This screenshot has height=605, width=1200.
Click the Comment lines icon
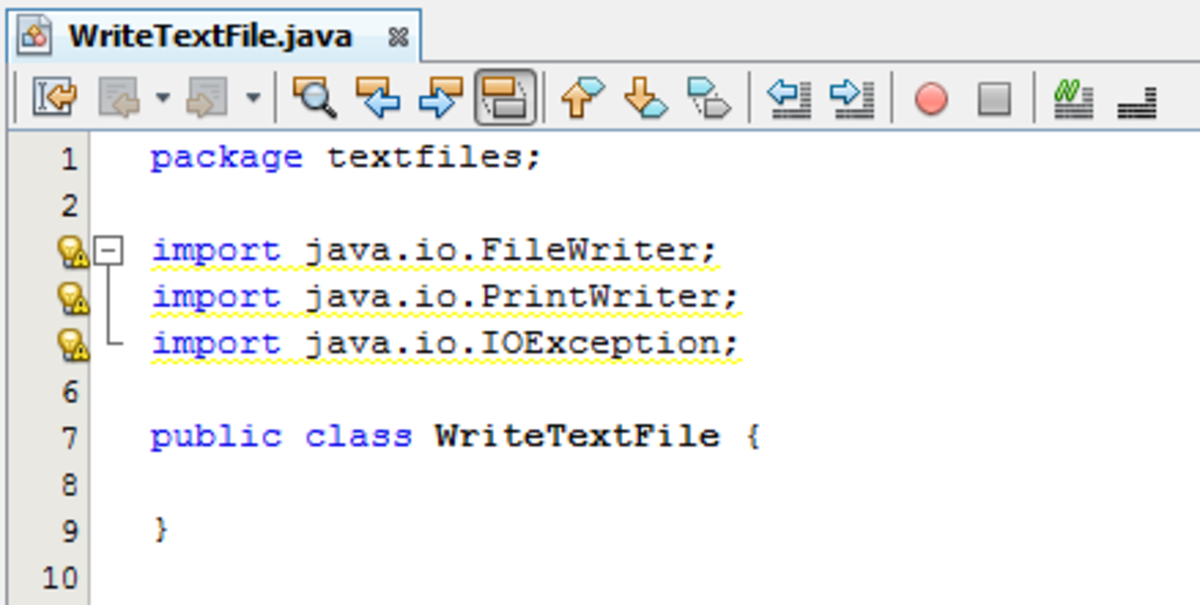[x=1073, y=99]
